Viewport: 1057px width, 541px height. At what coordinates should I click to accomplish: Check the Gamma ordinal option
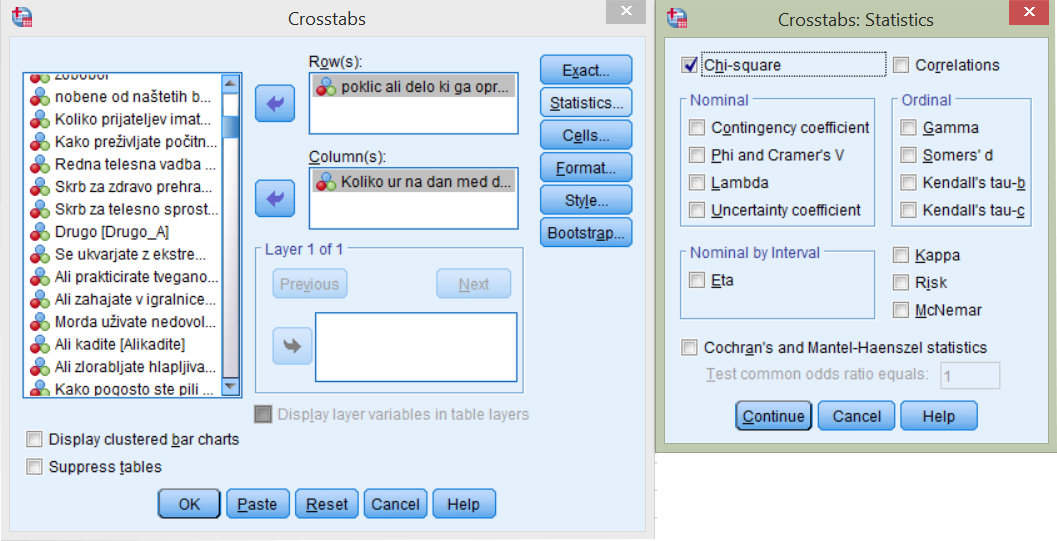(x=909, y=127)
